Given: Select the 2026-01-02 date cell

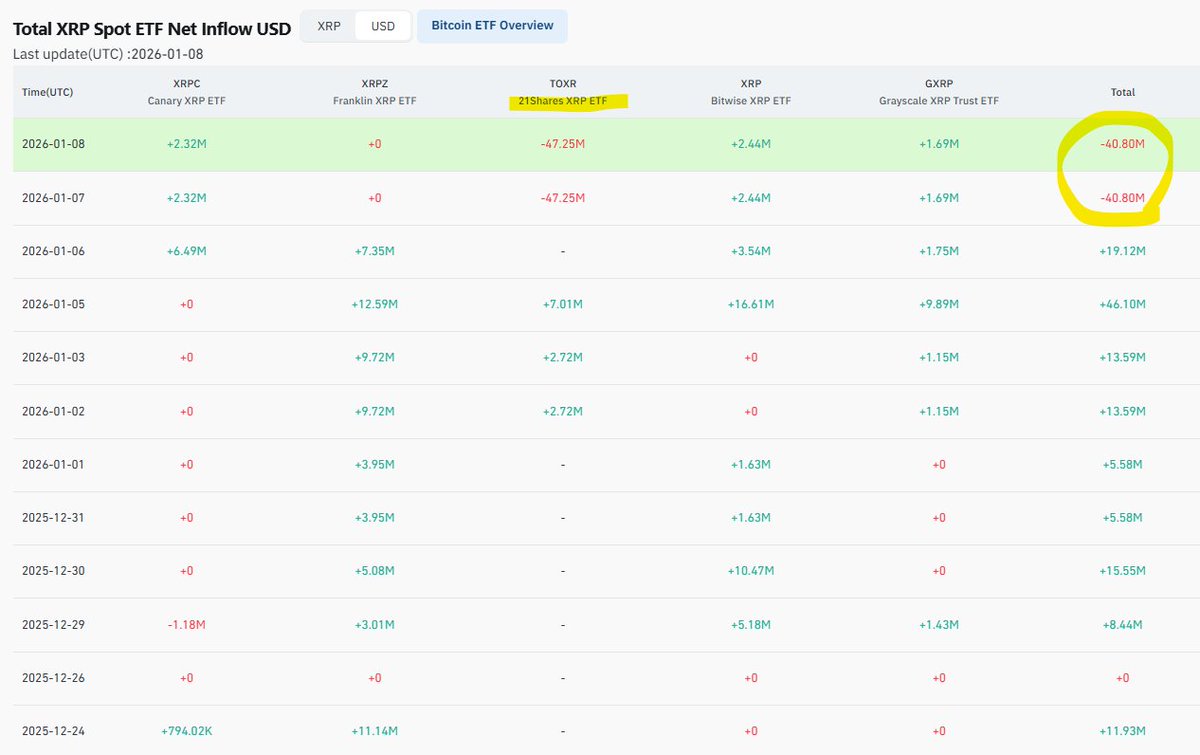Looking at the screenshot, I should coord(54,411).
